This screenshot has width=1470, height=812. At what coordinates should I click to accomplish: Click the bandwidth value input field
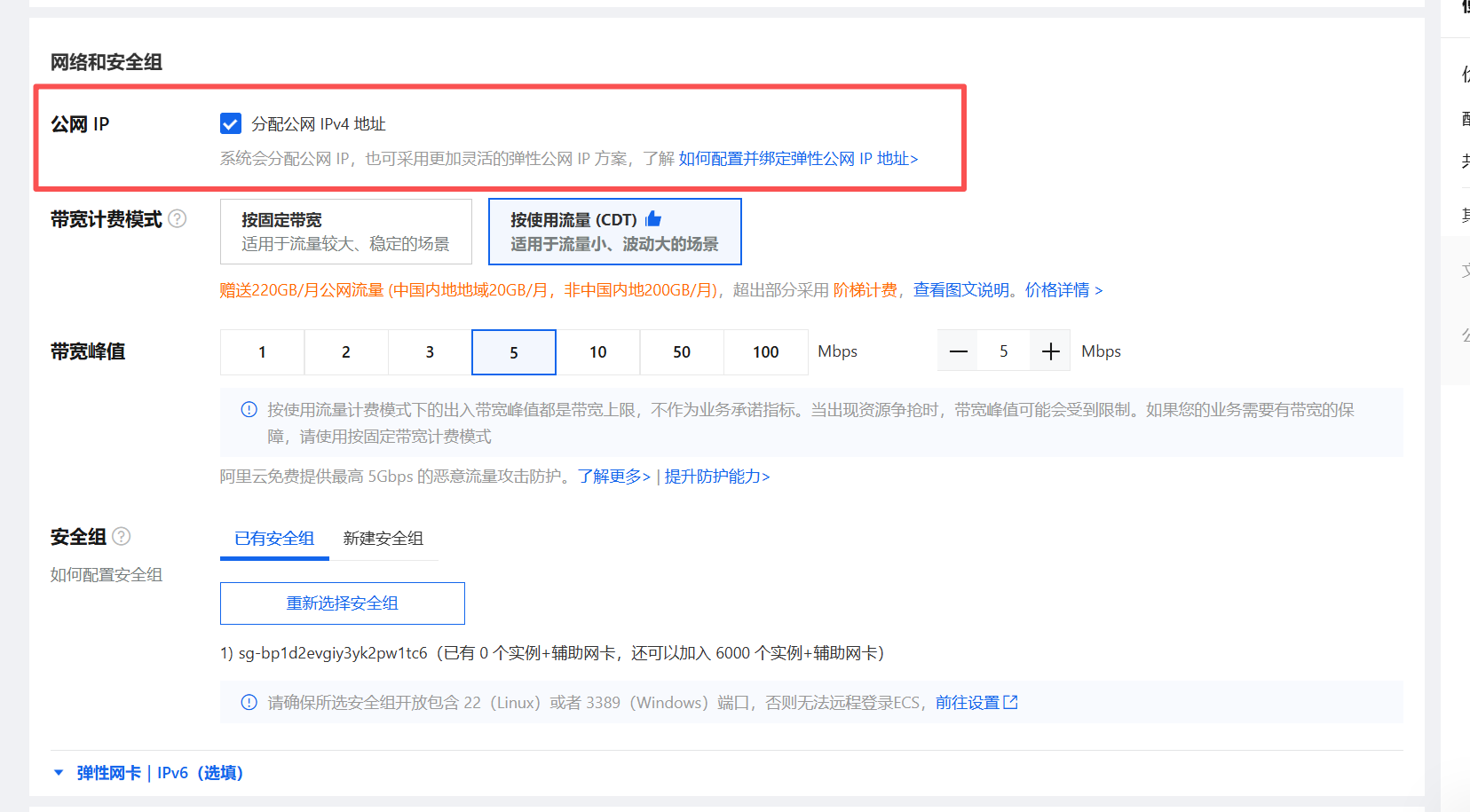pos(1004,351)
